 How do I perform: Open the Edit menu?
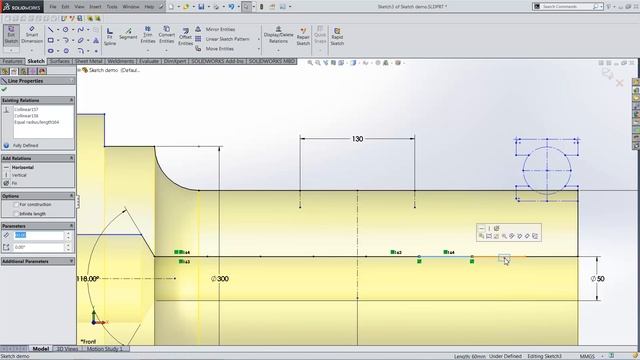click(x=65, y=7)
